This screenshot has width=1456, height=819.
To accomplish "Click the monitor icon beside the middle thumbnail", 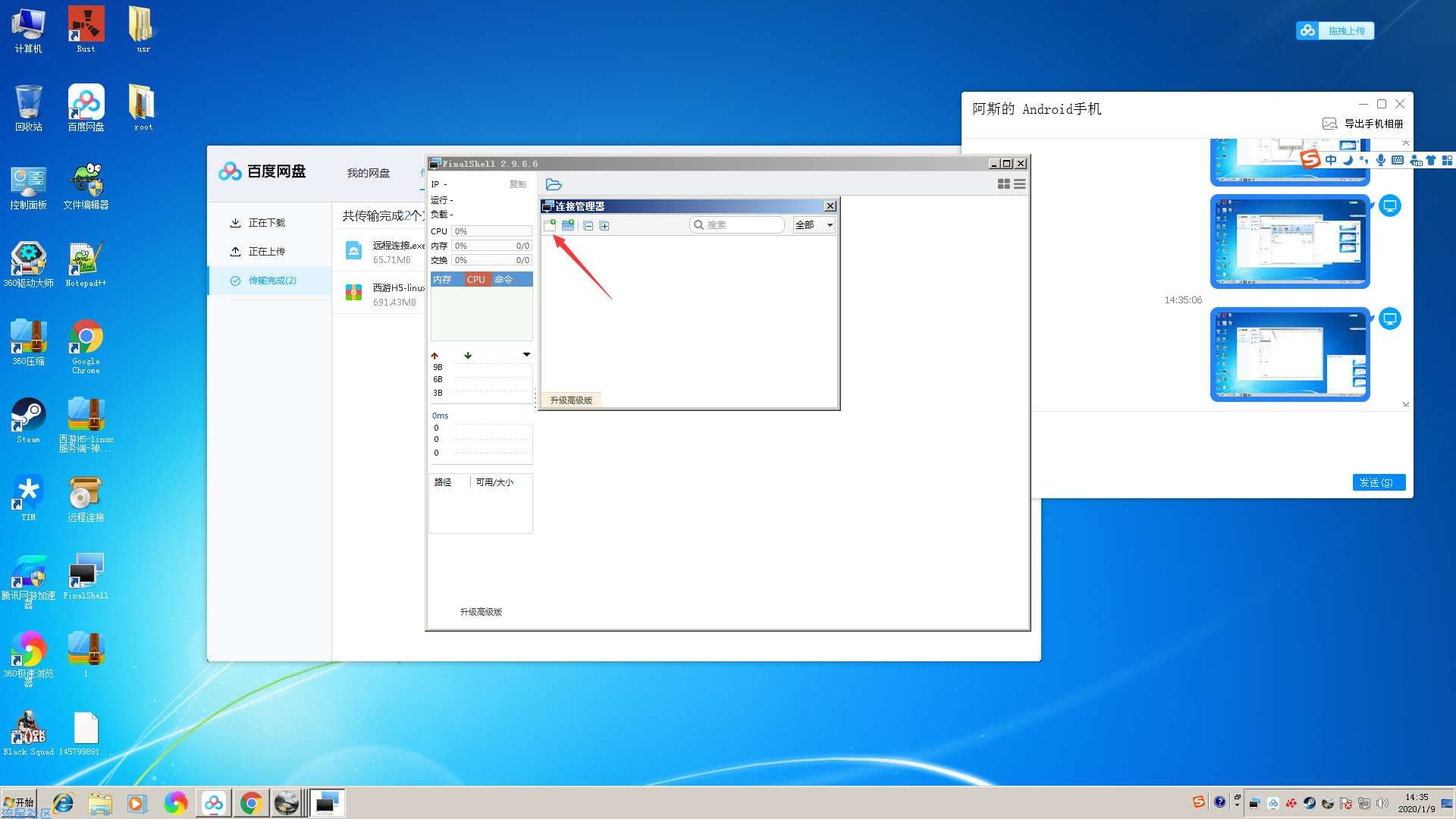I will (x=1390, y=206).
